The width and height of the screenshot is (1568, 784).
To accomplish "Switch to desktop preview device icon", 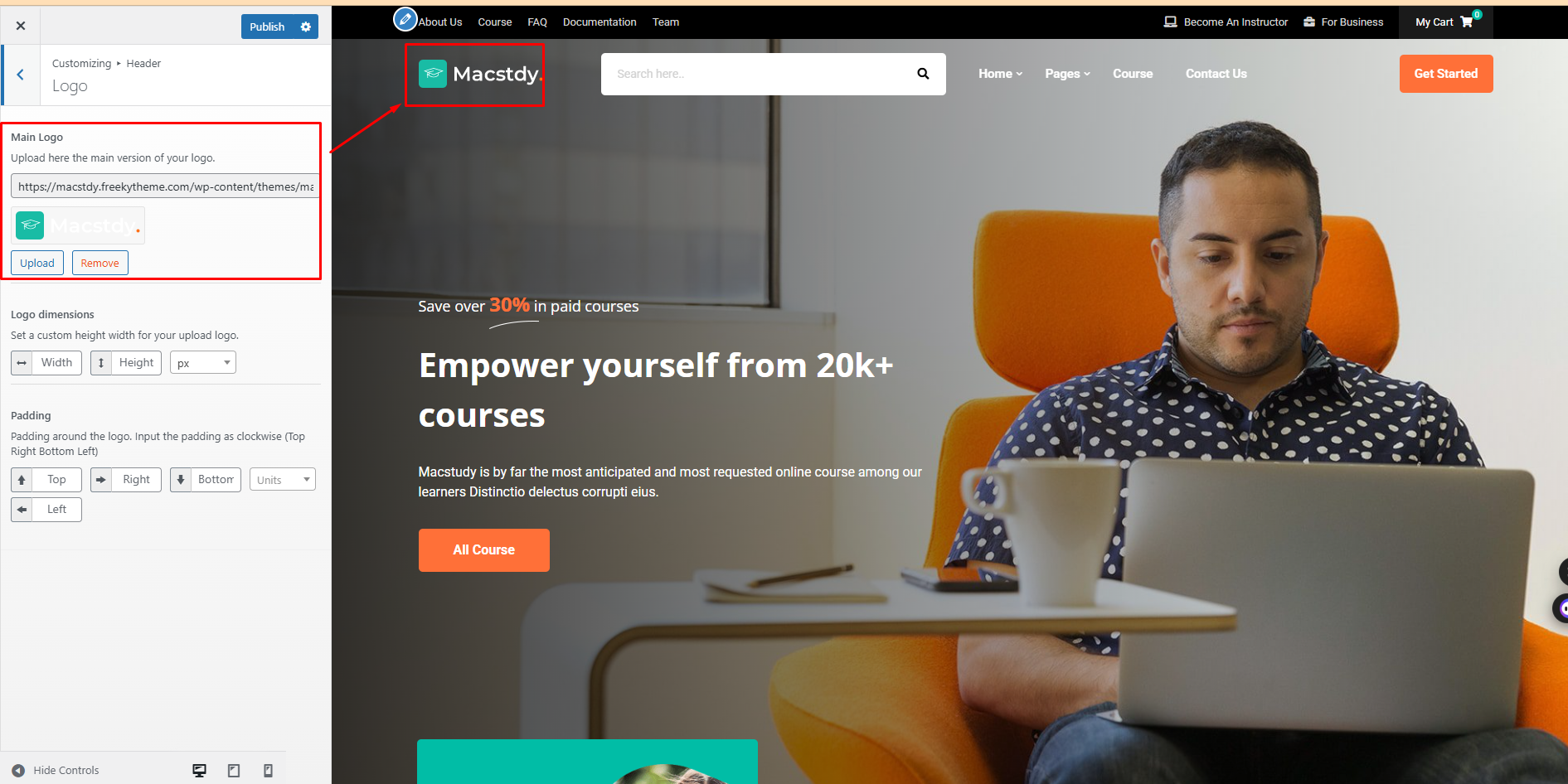I will click(x=199, y=771).
